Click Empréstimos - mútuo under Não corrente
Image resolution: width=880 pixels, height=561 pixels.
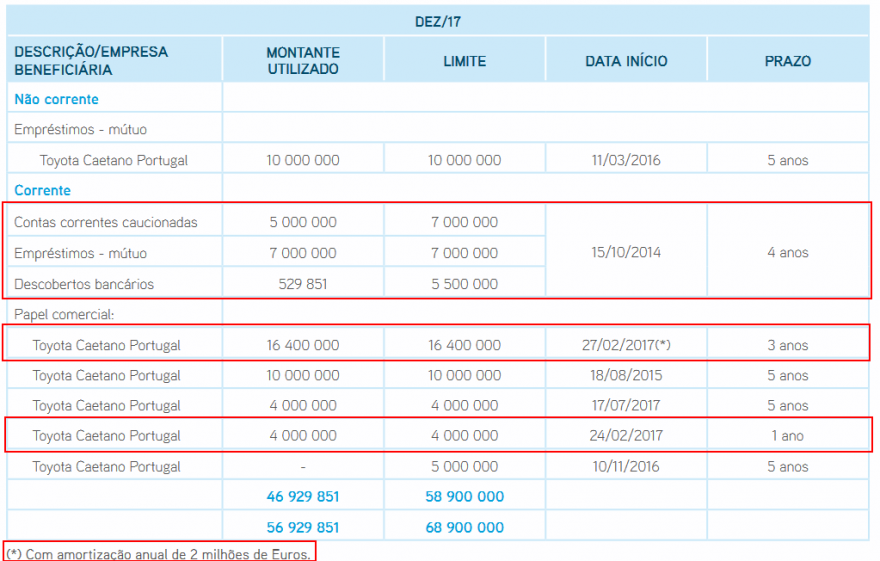tap(80, 130)
